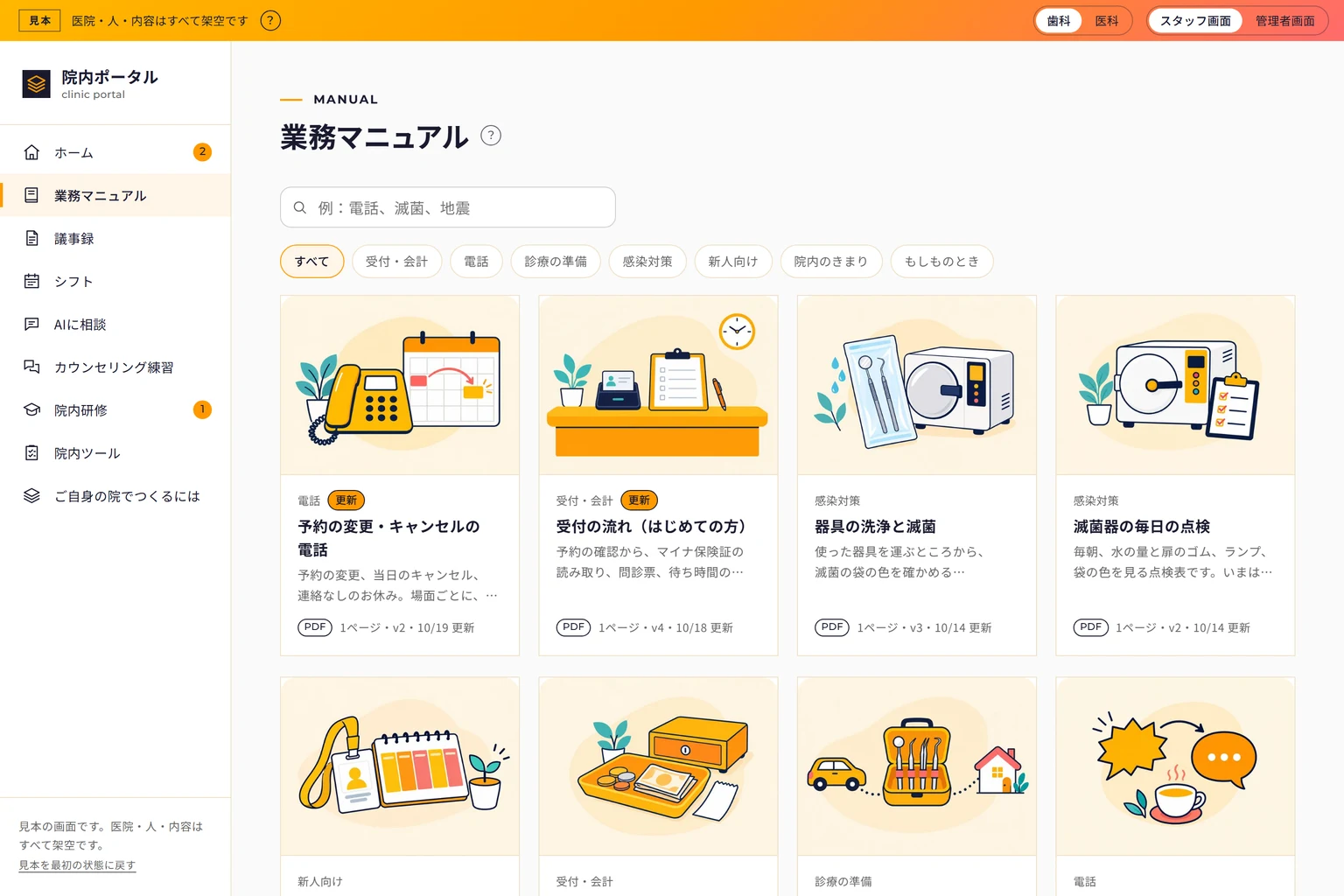Click reception desk illustration thumbnail

658,385
